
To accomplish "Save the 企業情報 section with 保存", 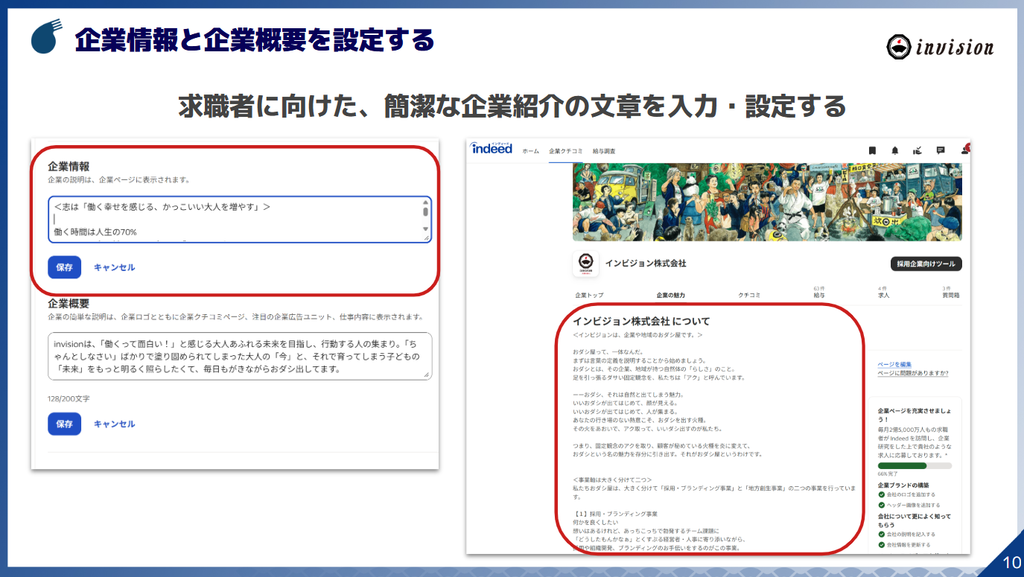I will [x=64, y=267].
